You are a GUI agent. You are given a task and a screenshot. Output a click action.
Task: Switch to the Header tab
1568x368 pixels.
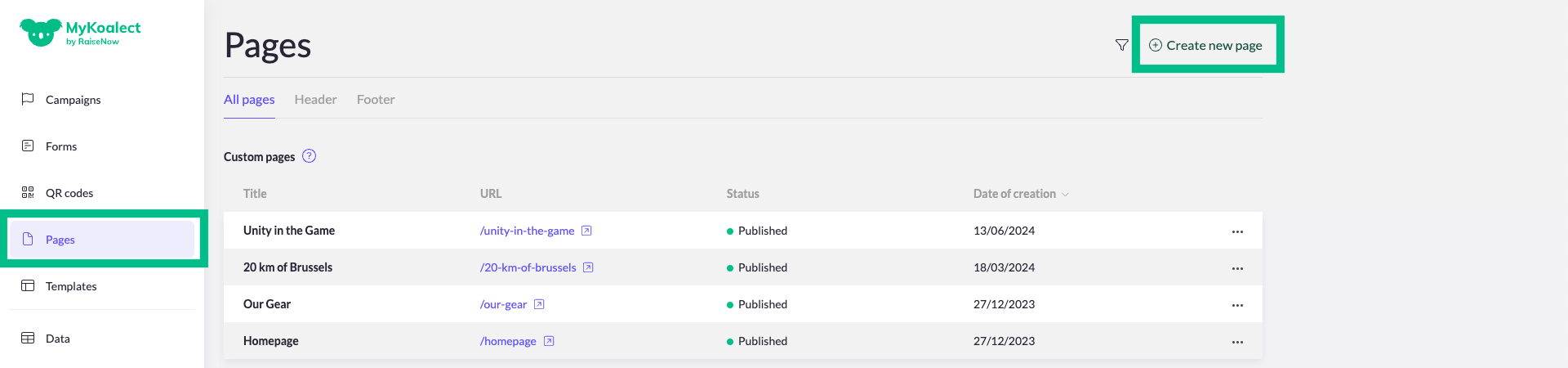tap(315, 100)
